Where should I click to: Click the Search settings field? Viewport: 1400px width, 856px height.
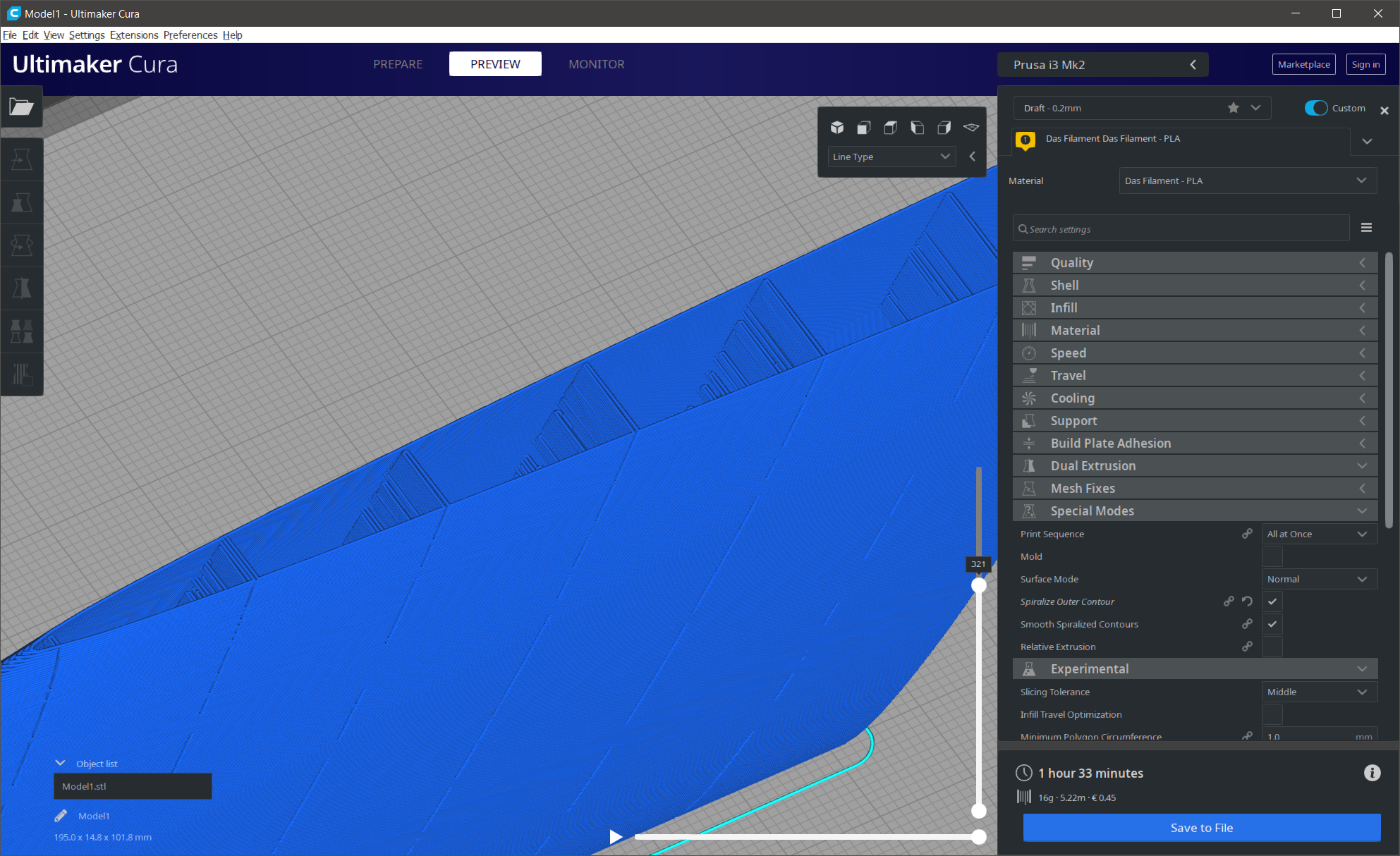[1181, 228]
